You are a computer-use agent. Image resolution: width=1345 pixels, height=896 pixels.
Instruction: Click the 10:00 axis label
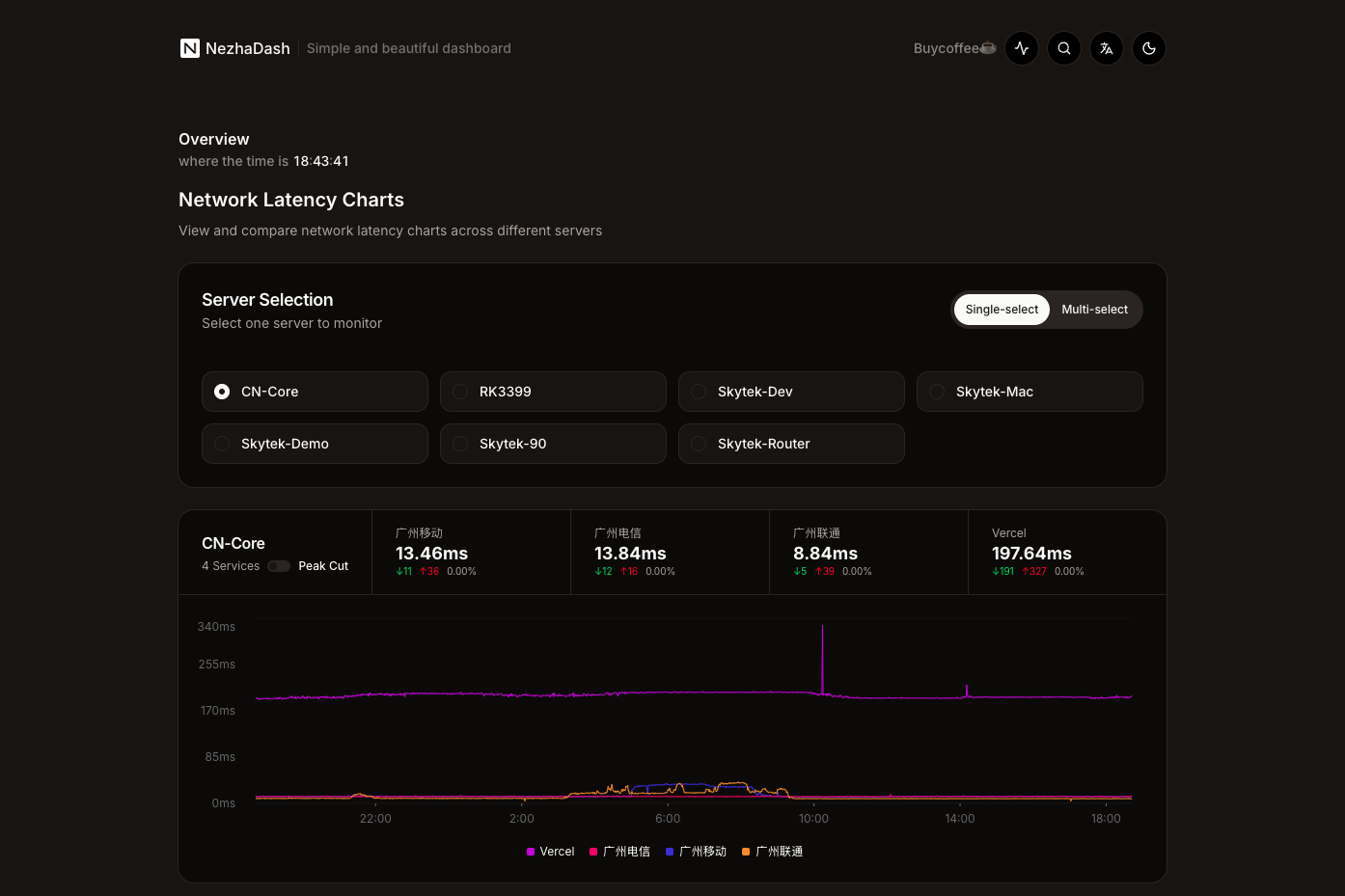click(x=813, y=819)
